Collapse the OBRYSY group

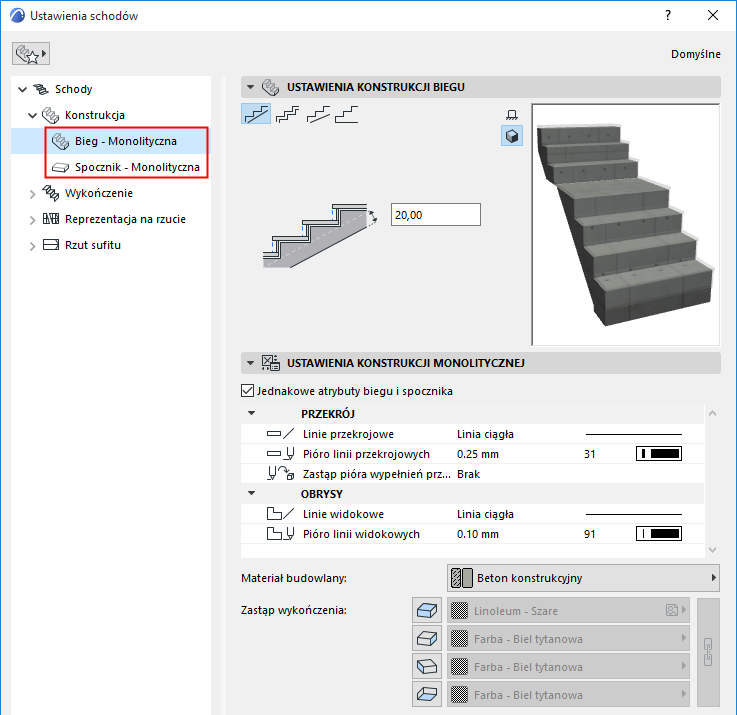click(x=251, y=493)
